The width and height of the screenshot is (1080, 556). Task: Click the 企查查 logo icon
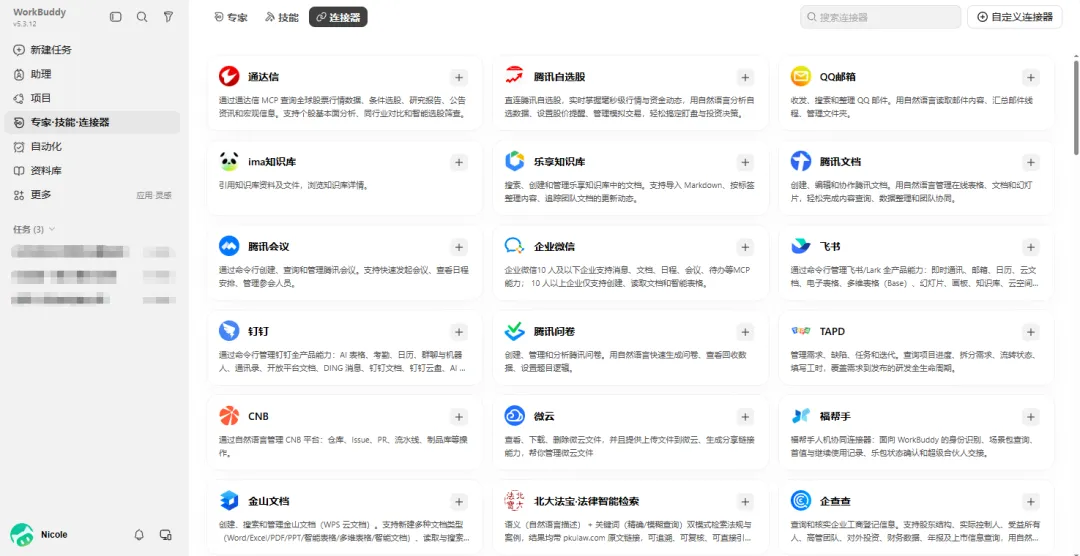pos(801,501)
